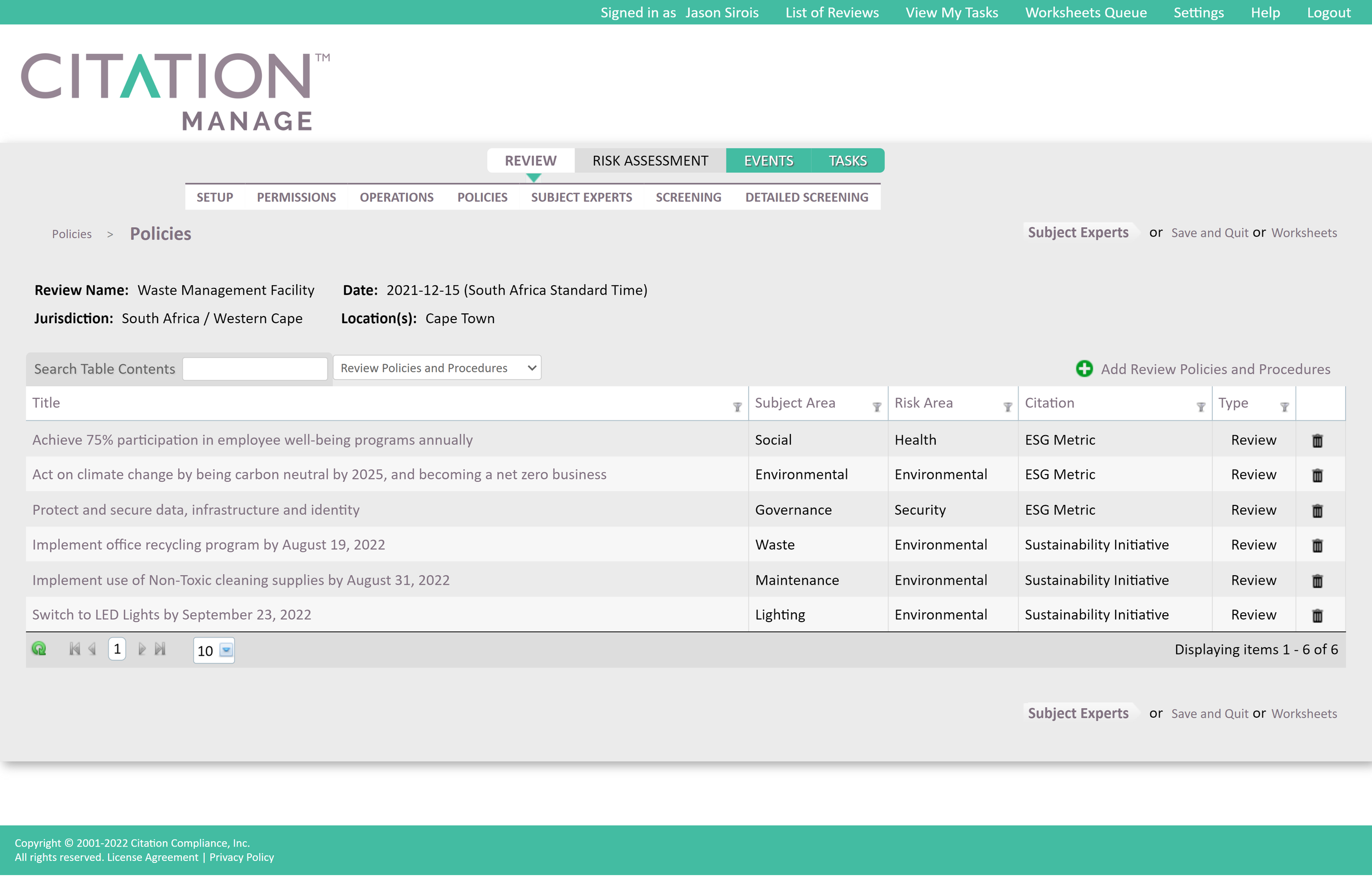Expand the items-per-page dropdown showing 10
Viewport: 1372px width, 879px height.
pyautogui.click(x=226, y=650)
